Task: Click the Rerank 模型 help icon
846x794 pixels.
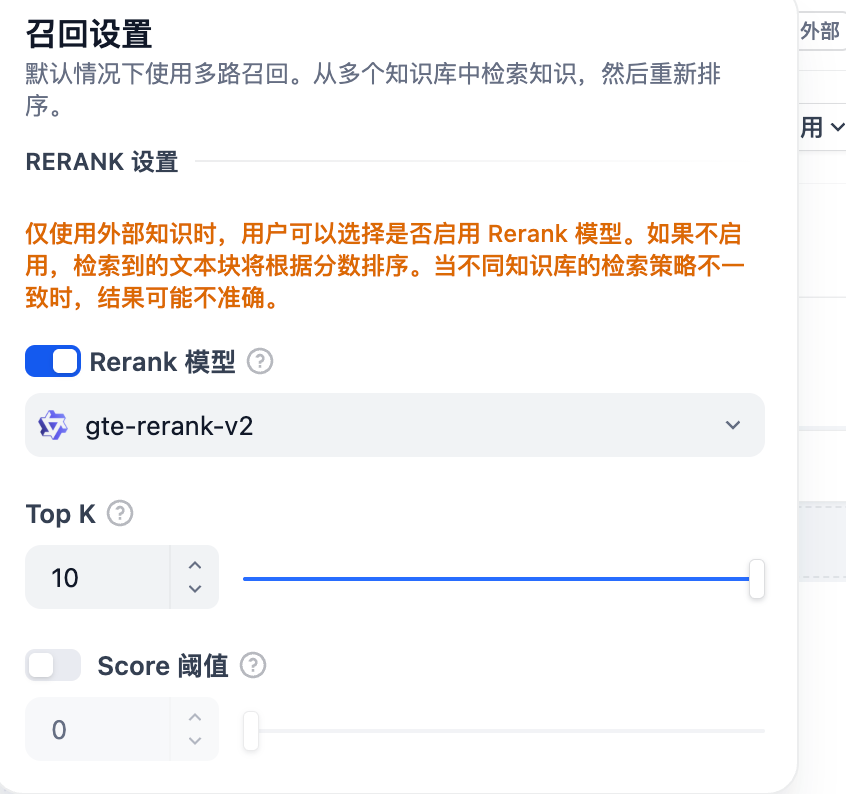Action: (260, 362)
